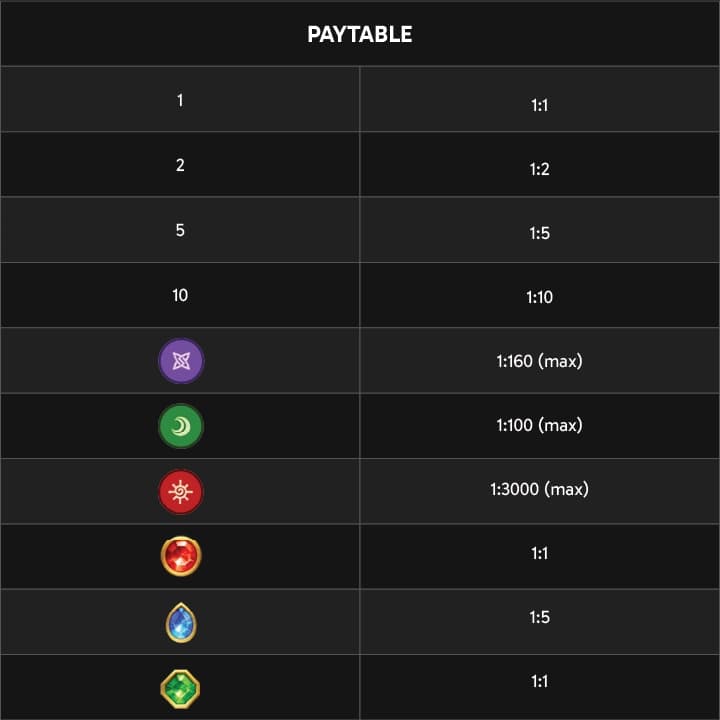720x720 pixels.
Task: Click the green crescent moon icon
Action: [181, 426]
